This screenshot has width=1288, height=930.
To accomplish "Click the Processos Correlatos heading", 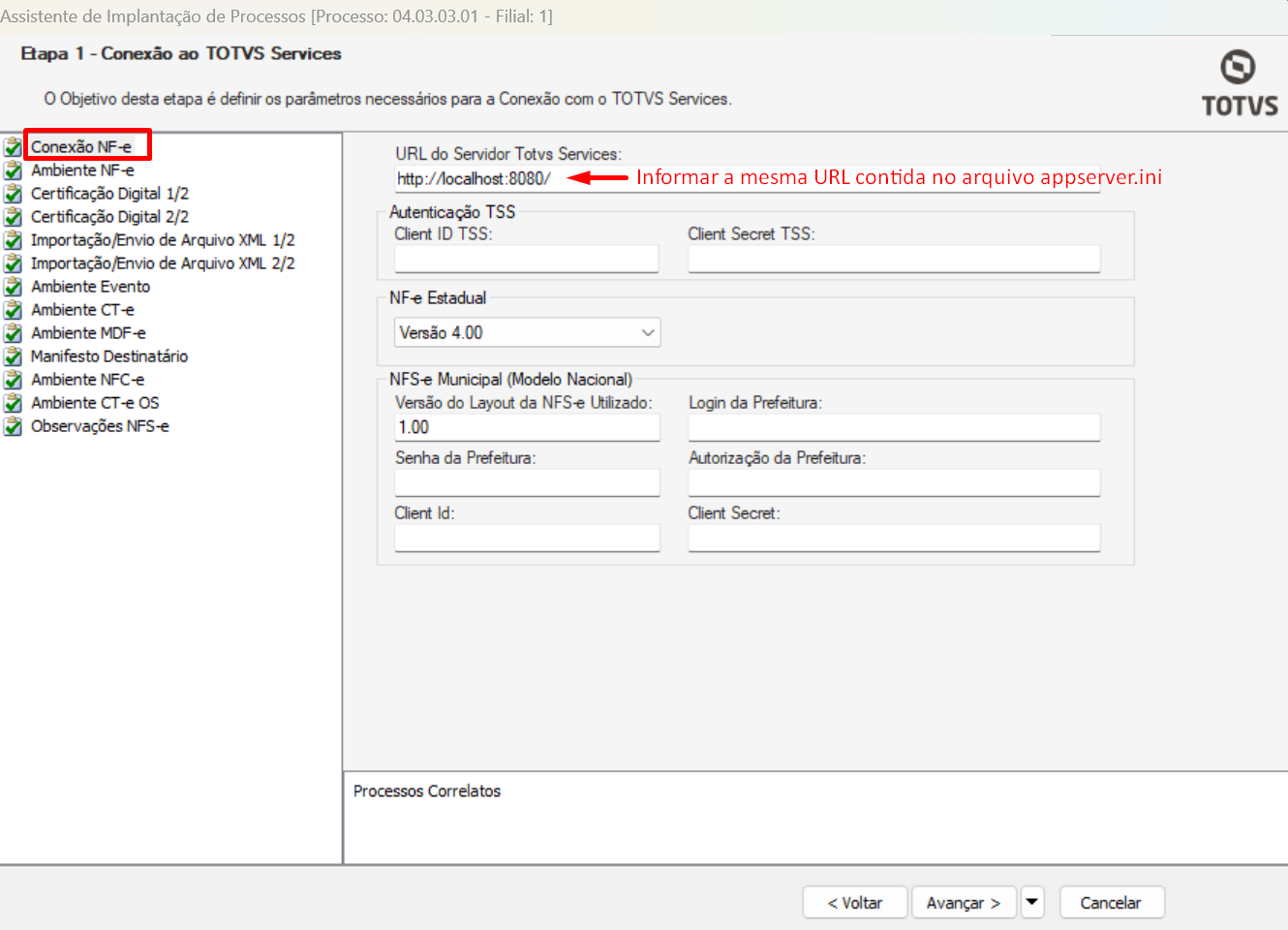I will (427, 791).
